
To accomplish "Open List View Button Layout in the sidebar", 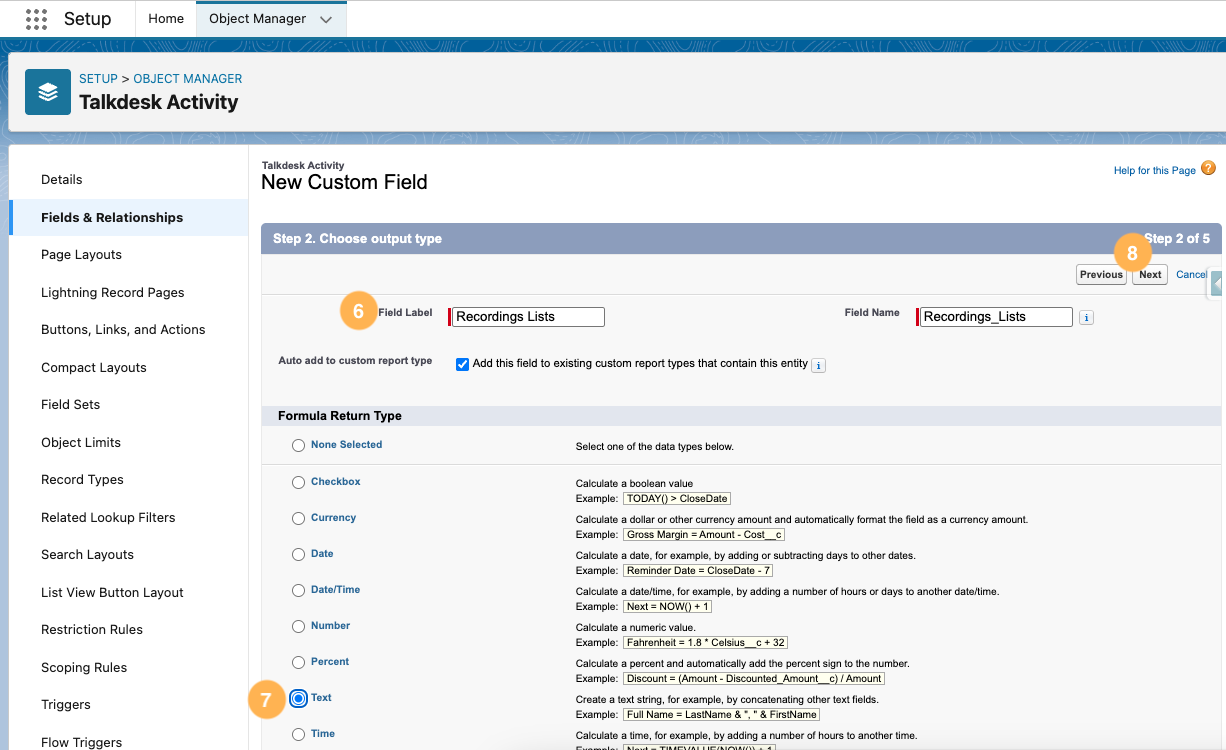I will tap(112, 593).
